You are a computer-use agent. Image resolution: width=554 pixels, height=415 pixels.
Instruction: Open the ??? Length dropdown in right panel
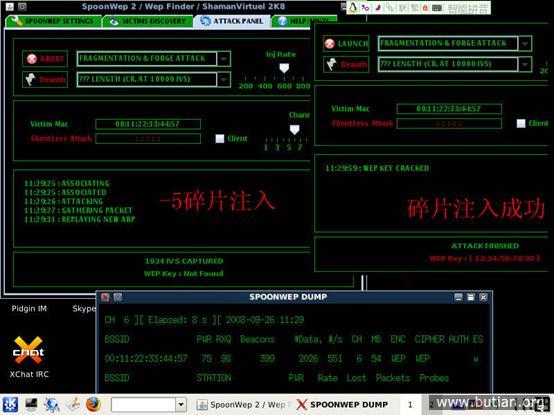[525, 64]
